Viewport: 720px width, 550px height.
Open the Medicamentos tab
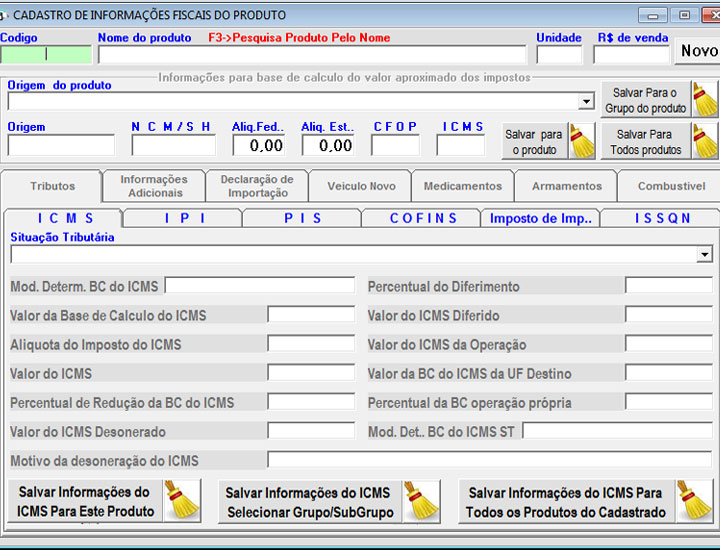[463, 186]
